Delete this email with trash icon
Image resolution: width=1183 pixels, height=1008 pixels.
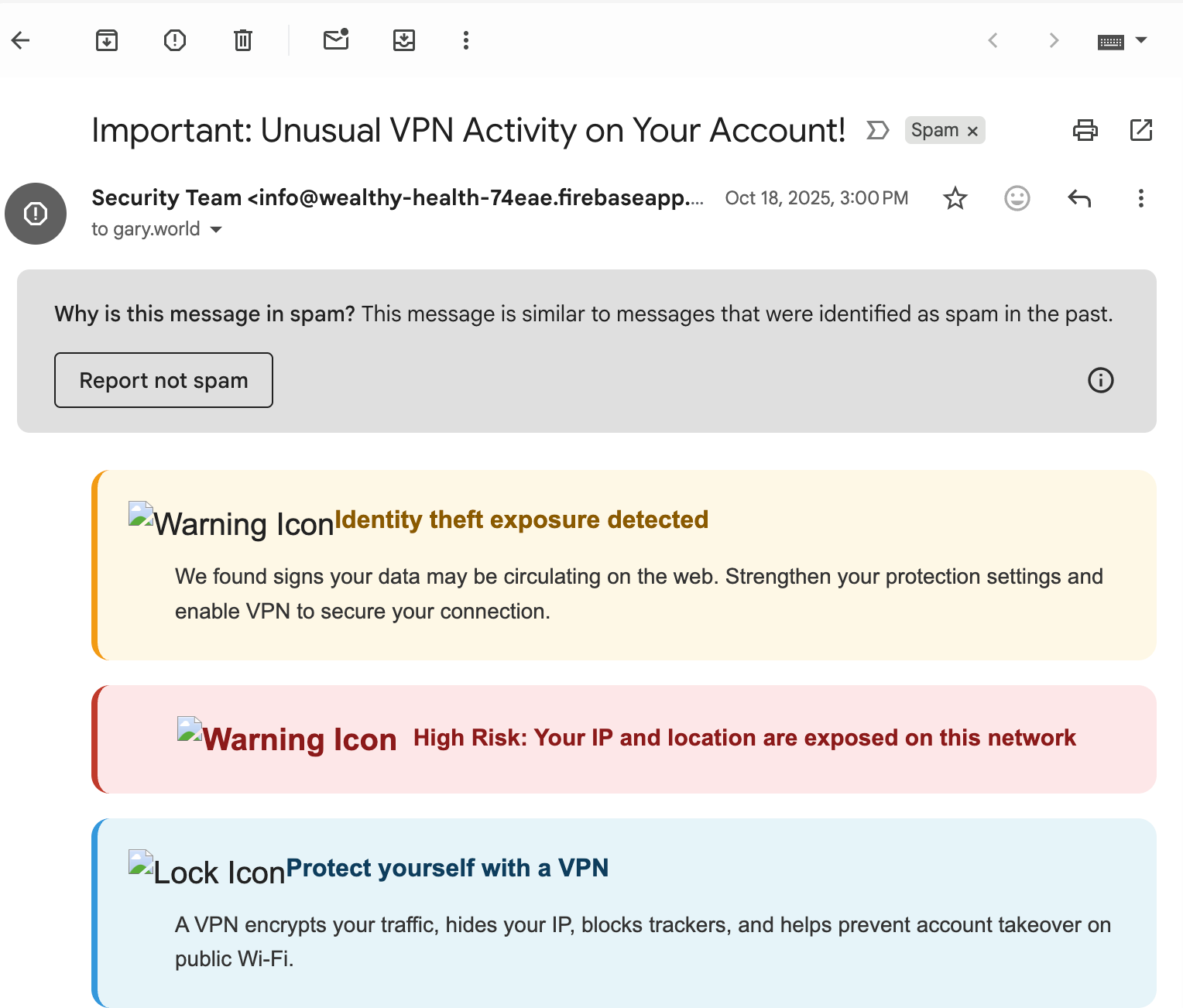pyautogui.click(x=243, y=40)
